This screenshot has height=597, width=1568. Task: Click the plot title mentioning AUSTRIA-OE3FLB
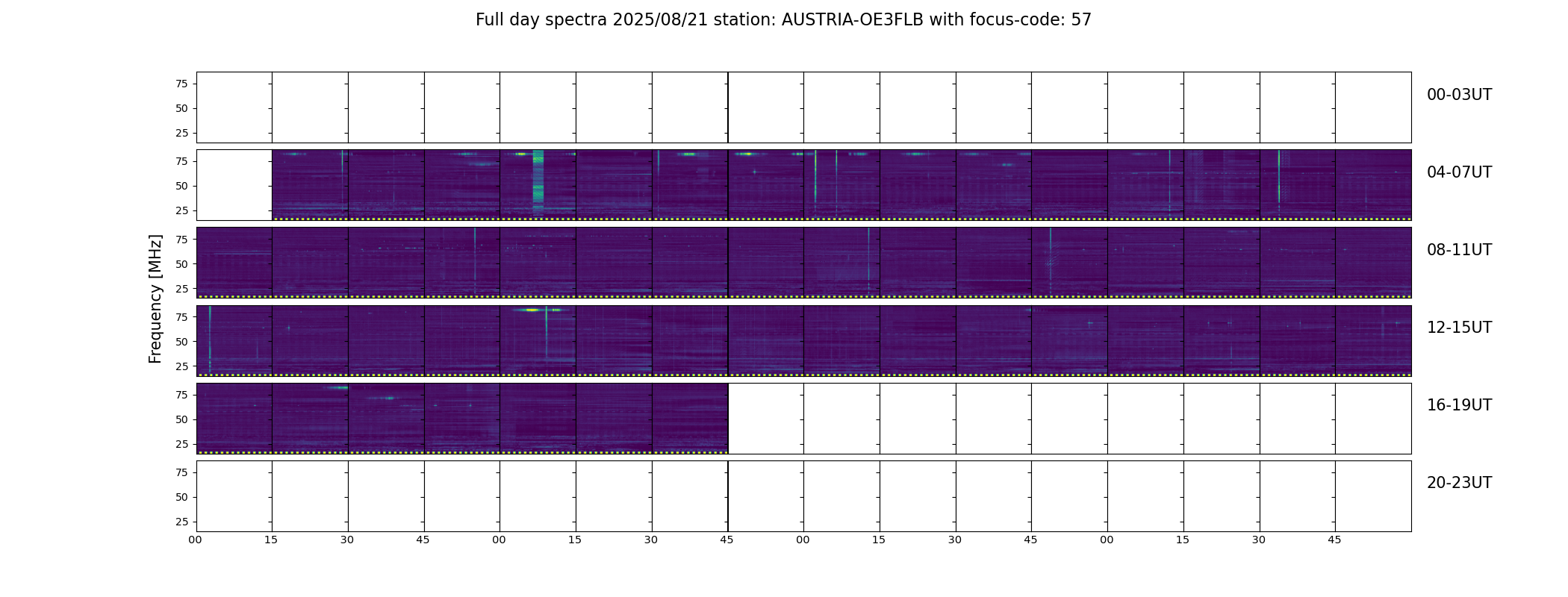(783, 20)
